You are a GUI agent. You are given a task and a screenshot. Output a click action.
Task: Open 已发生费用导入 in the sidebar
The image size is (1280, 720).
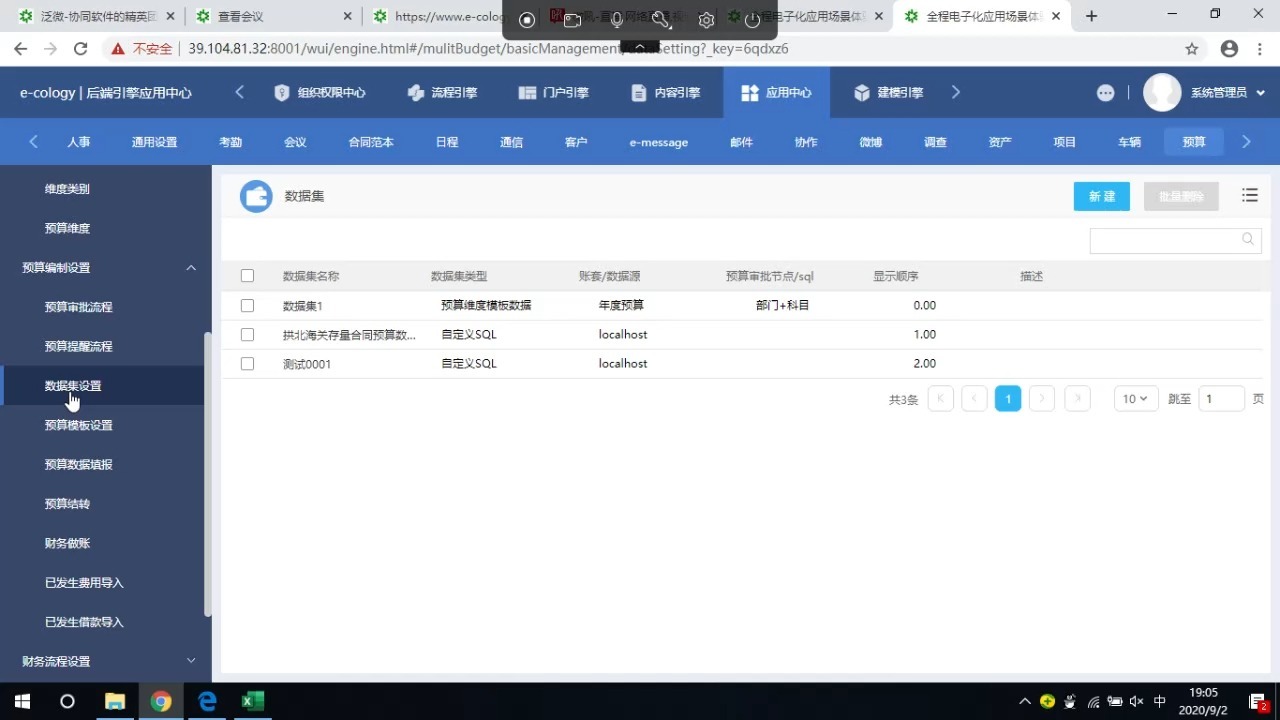(84, 582)
